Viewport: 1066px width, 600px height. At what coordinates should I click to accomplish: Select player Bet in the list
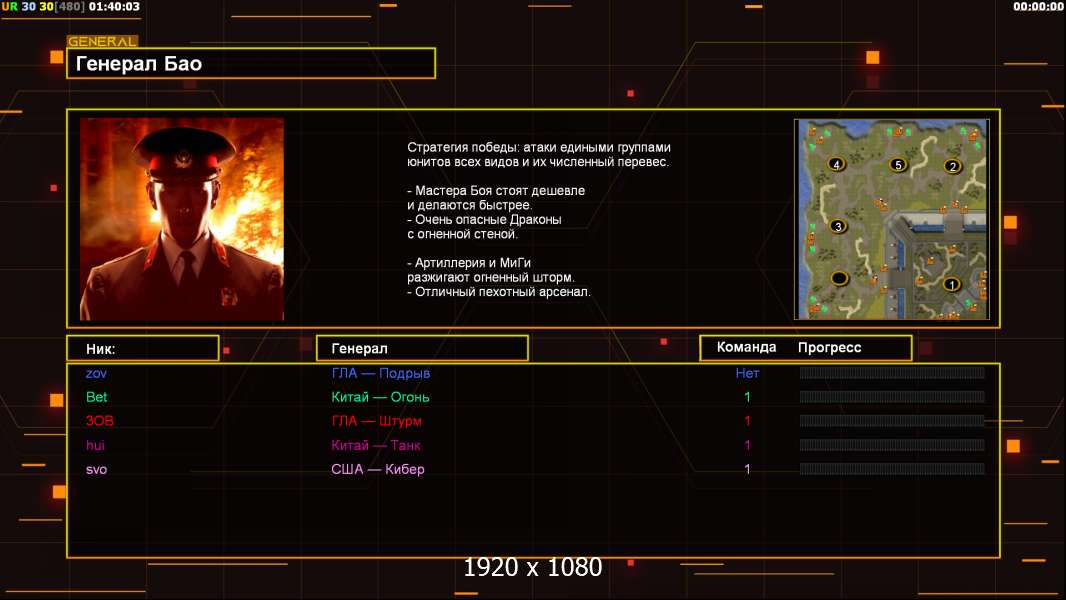coord(97,397)
